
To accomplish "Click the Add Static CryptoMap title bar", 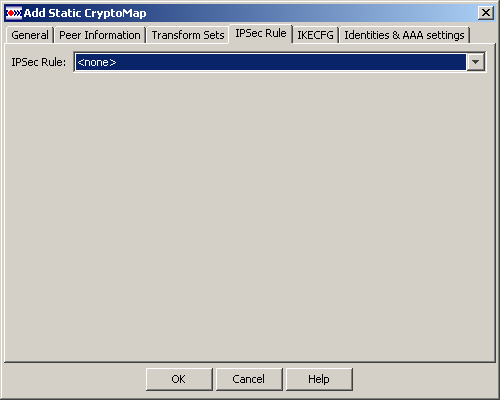I will [x=249, y=13].
